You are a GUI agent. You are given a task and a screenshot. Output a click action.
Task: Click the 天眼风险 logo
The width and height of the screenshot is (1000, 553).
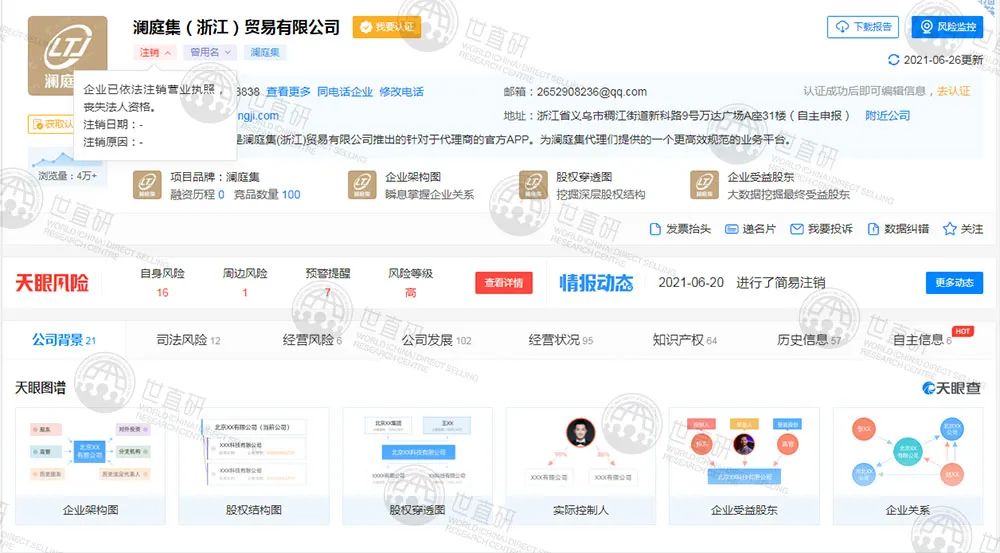52,283
